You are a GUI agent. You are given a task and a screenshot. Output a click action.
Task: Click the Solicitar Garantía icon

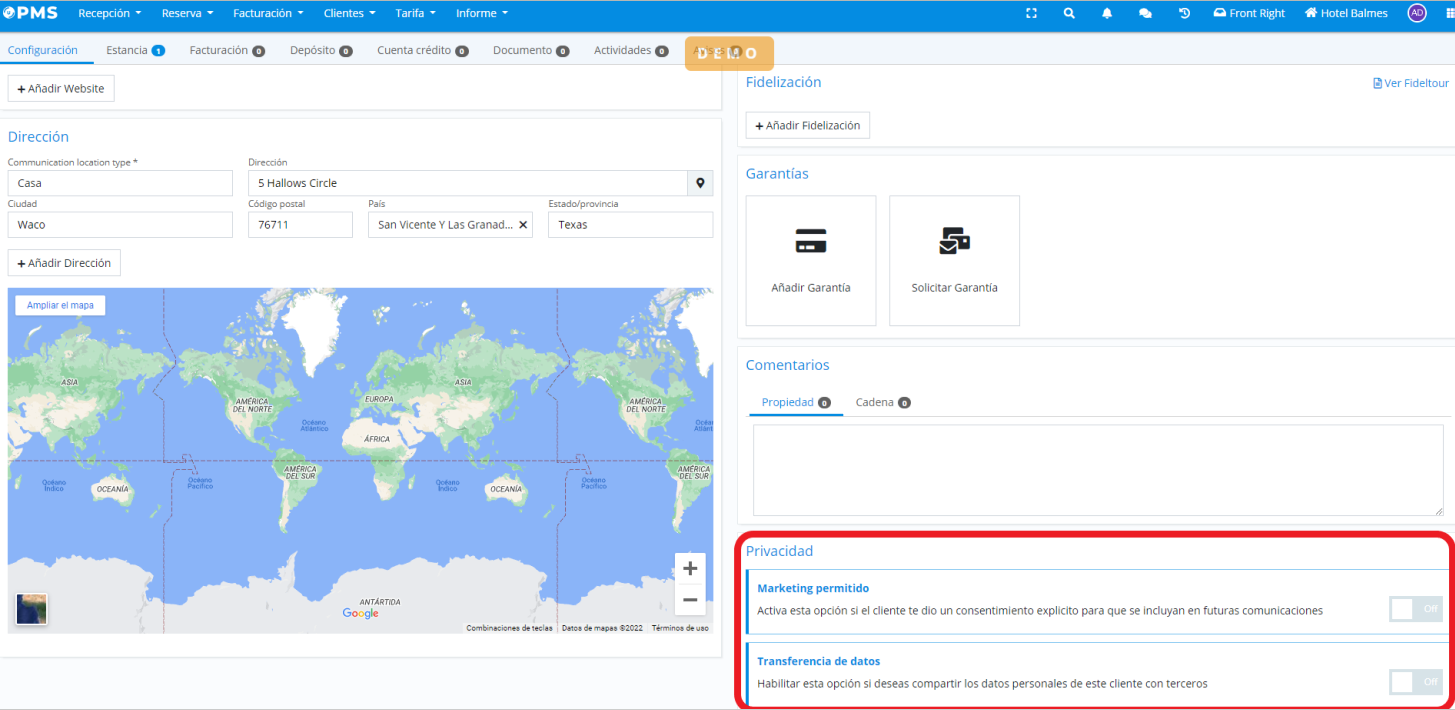click(954, 241)
